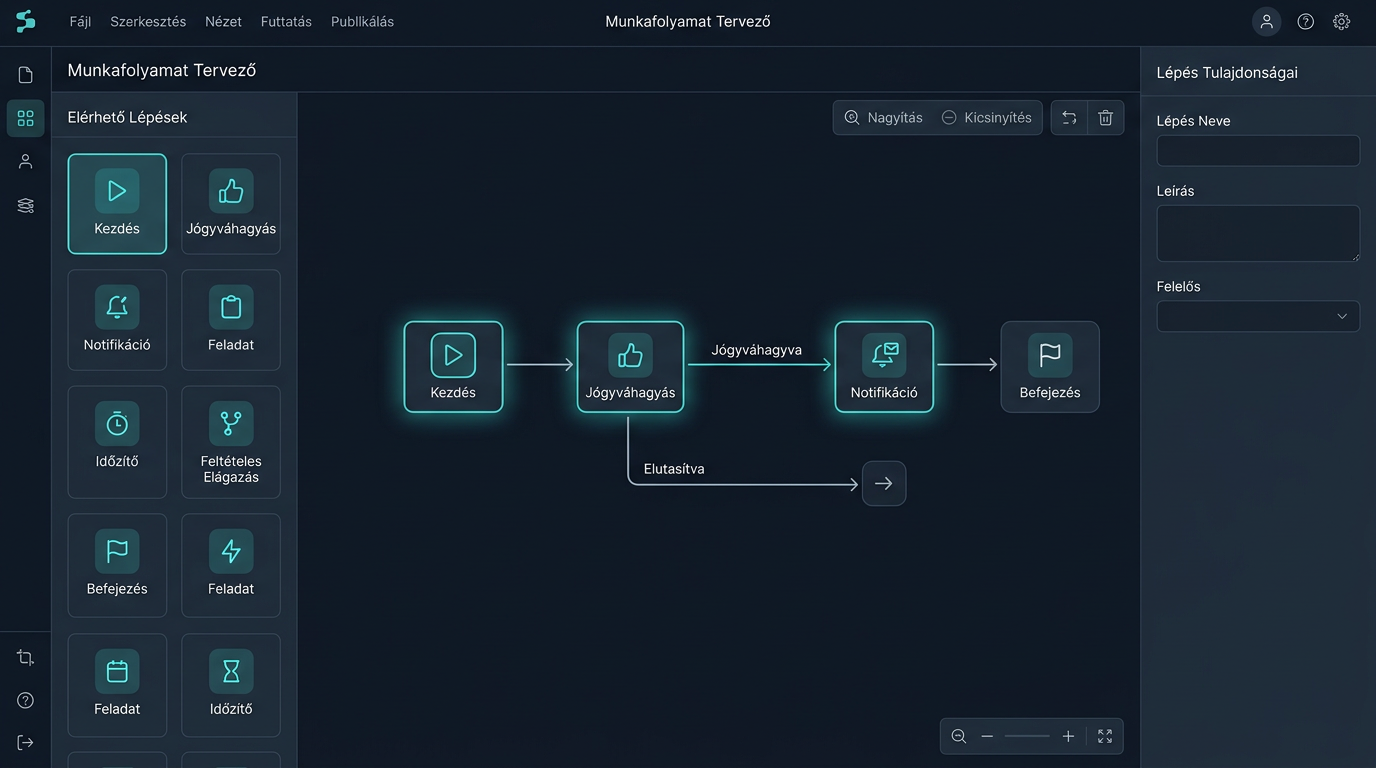Open the Fájl menu
The width and height of the screenshot is (1376, 768).
tap(80, 21)
